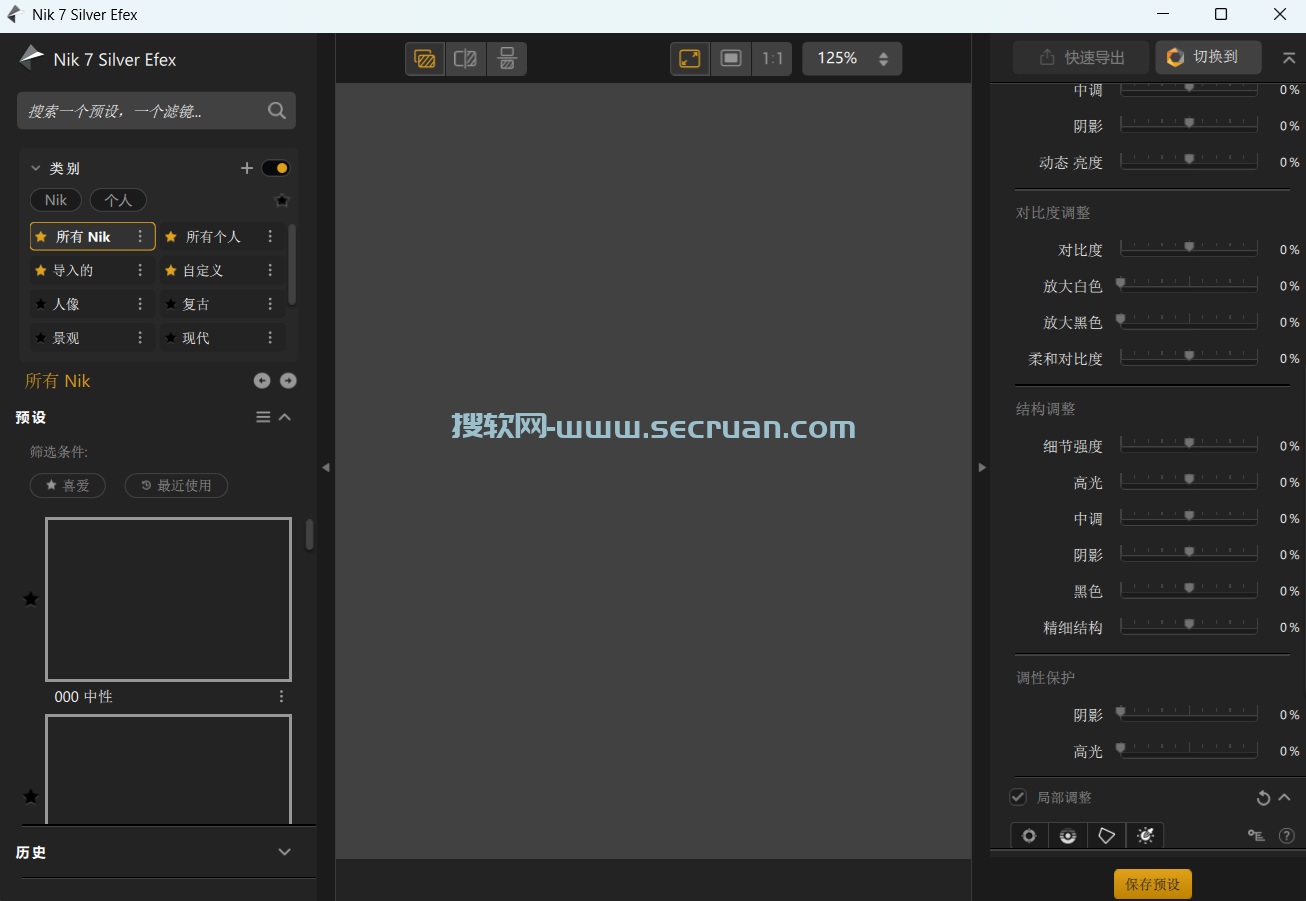Select the 000 中性 preset thumbnail

[x=168, y=599]
